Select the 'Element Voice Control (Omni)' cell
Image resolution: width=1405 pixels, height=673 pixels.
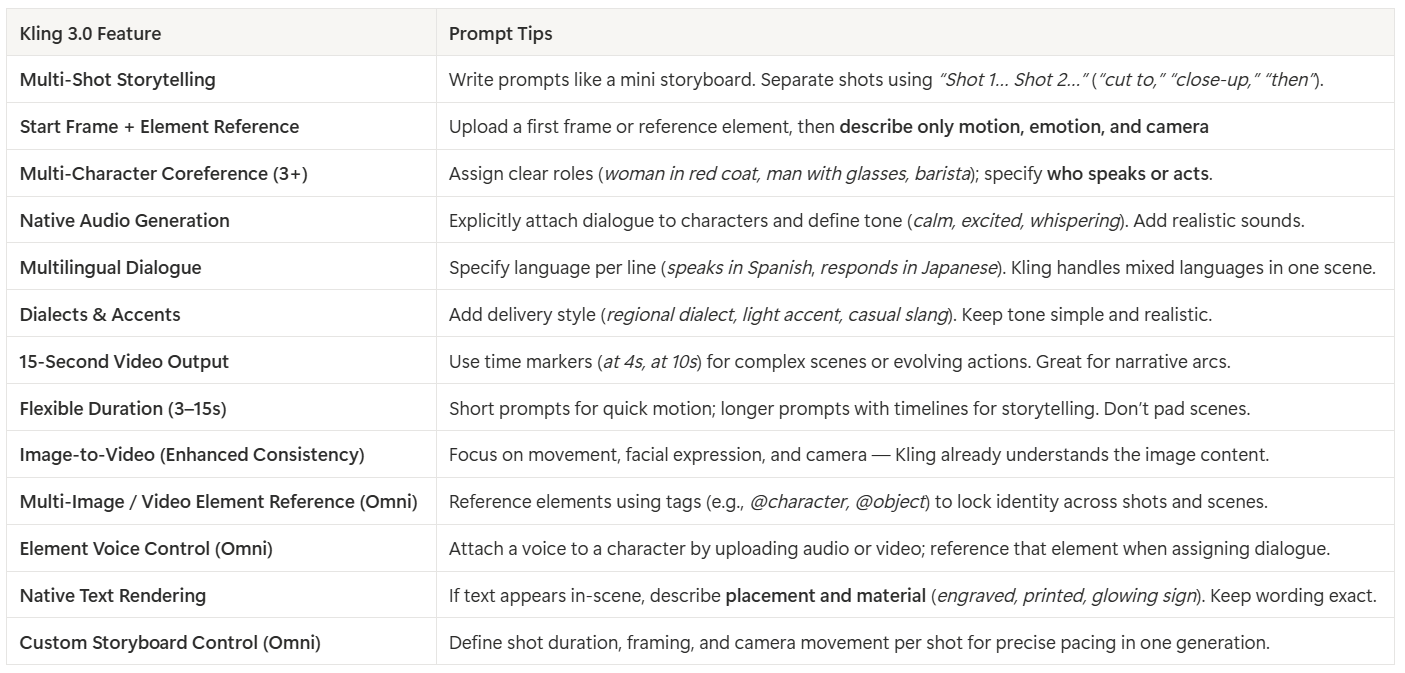pyautogui.click(x=146, y=549)
